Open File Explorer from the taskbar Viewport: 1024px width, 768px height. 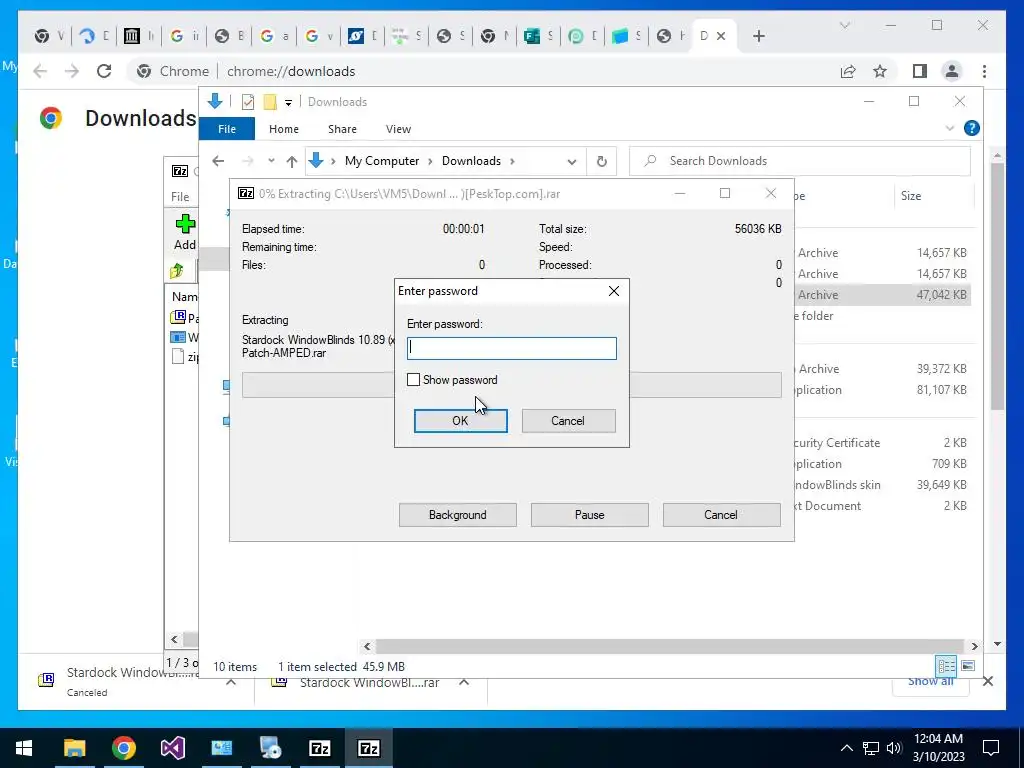pos(74,748)
